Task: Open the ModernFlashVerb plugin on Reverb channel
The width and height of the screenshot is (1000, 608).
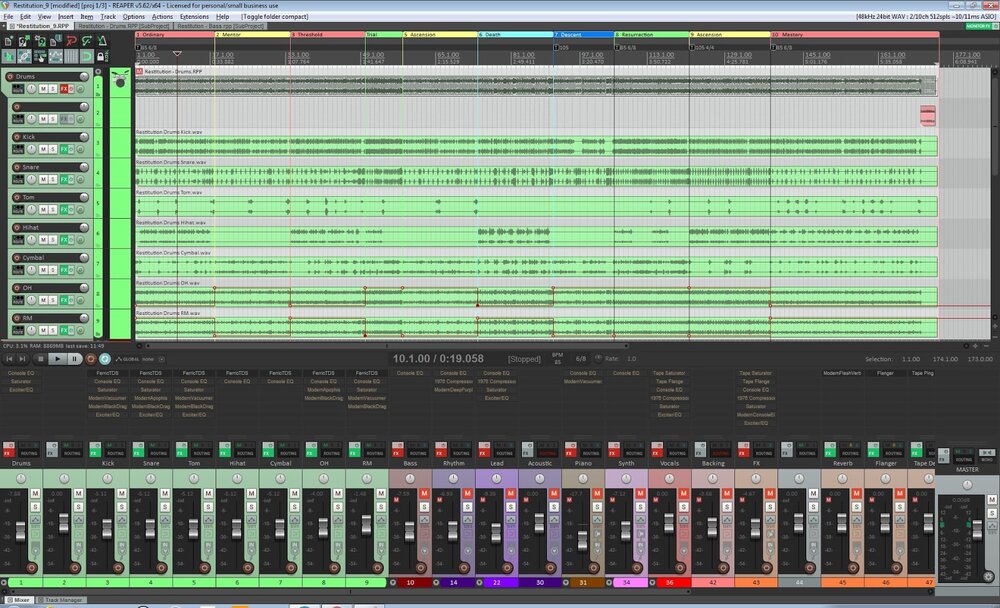Action: [x=842, y=372]
